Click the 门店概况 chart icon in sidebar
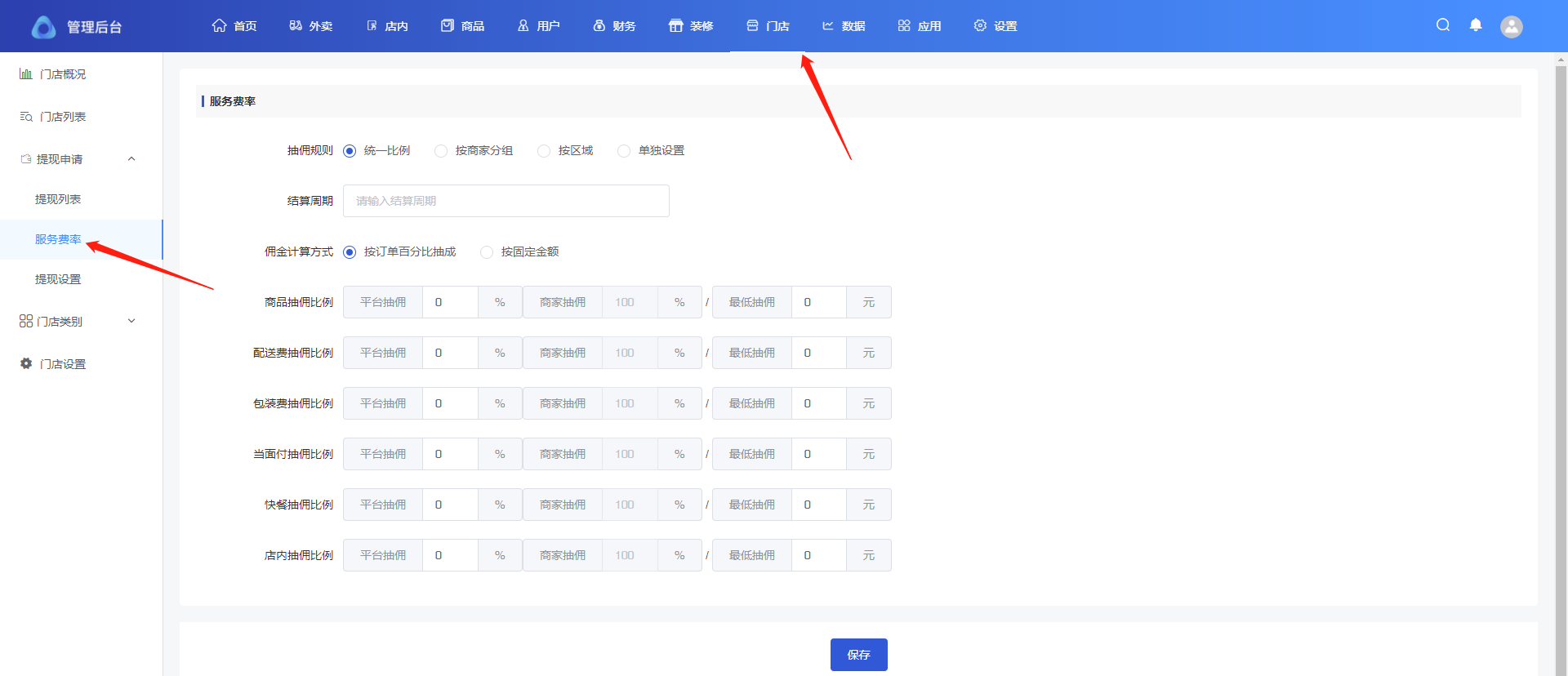 (26, 74)
